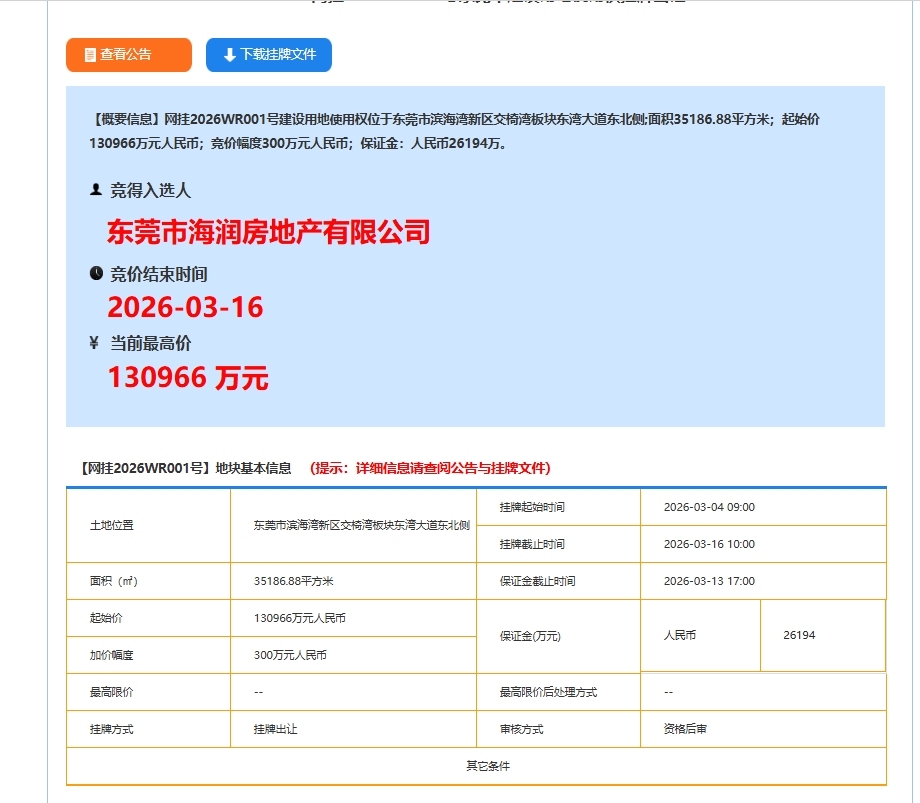920x803 pixels.
Task: Click the current highest price 130966 万元
Action: 188,377
